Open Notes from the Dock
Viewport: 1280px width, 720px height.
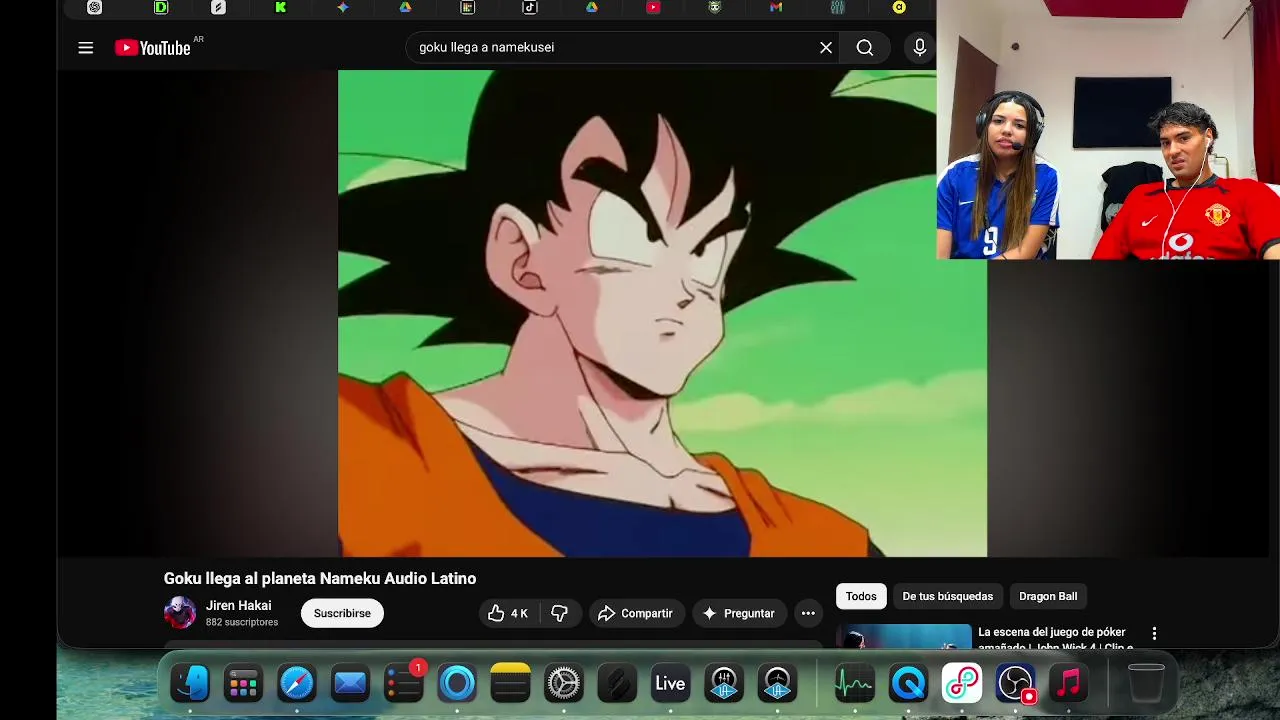pos(510,684)
